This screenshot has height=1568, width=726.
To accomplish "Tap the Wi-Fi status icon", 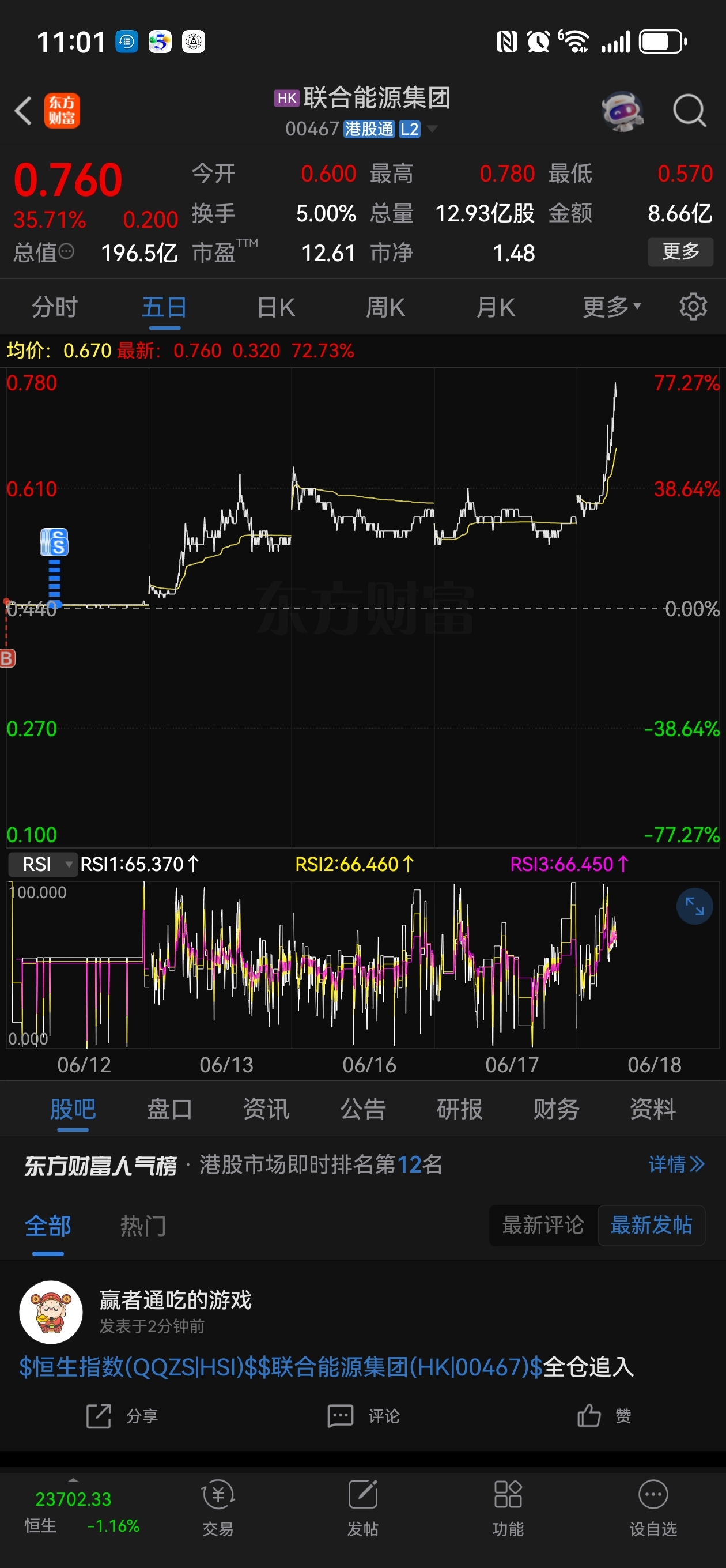I will tap(573, 42).
